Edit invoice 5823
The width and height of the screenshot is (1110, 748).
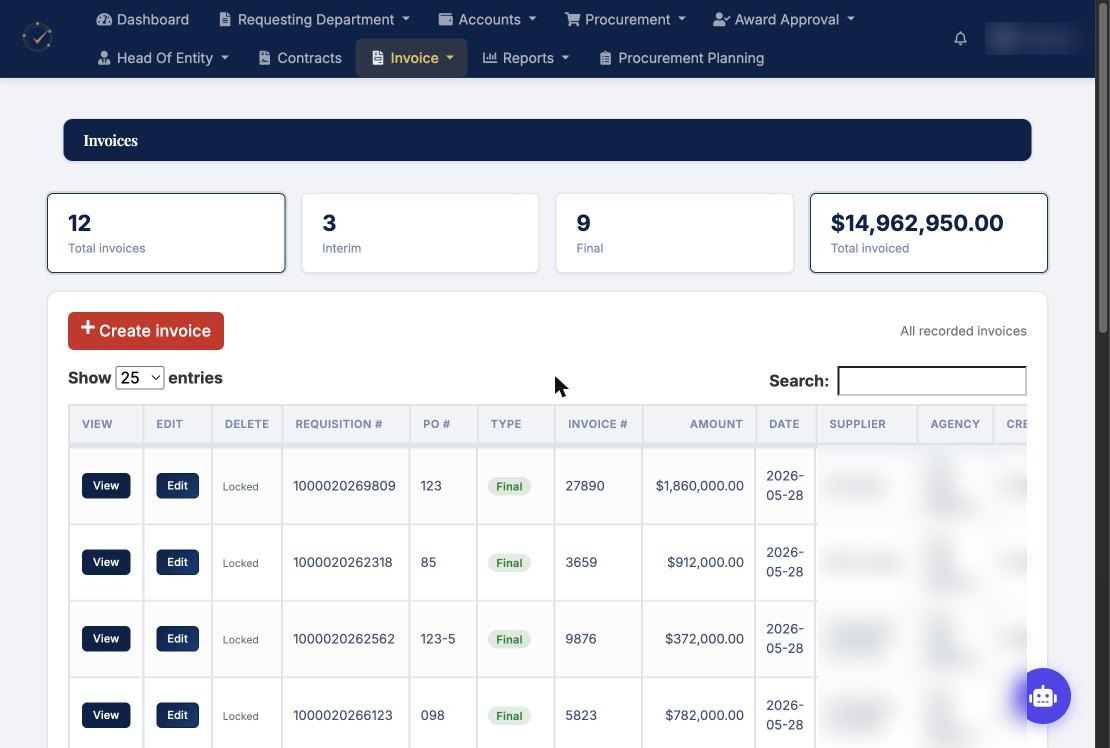(x=177, y=715)
